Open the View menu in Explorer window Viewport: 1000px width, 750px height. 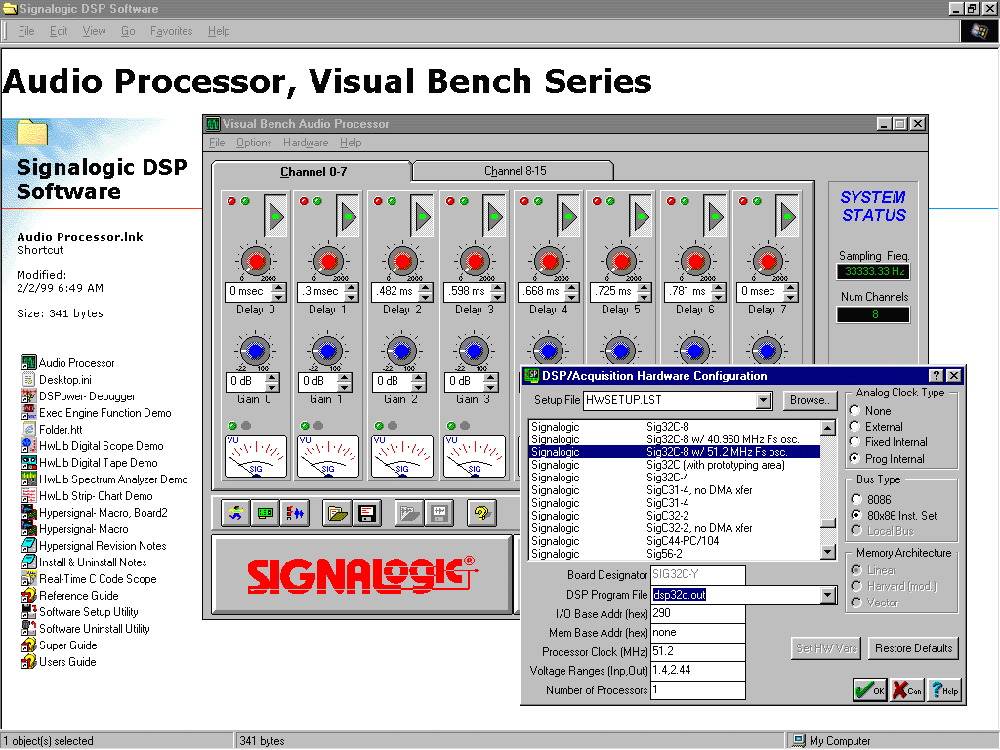tap(94, 31)
